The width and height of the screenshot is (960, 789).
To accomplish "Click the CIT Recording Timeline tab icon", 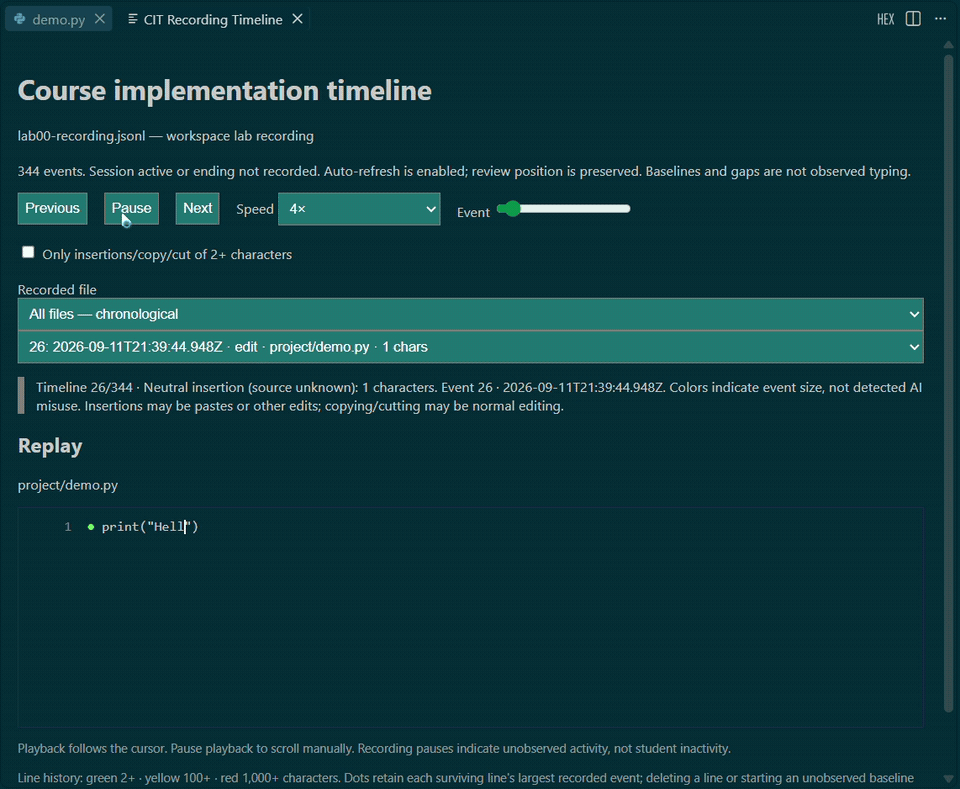I will point(132,19).
